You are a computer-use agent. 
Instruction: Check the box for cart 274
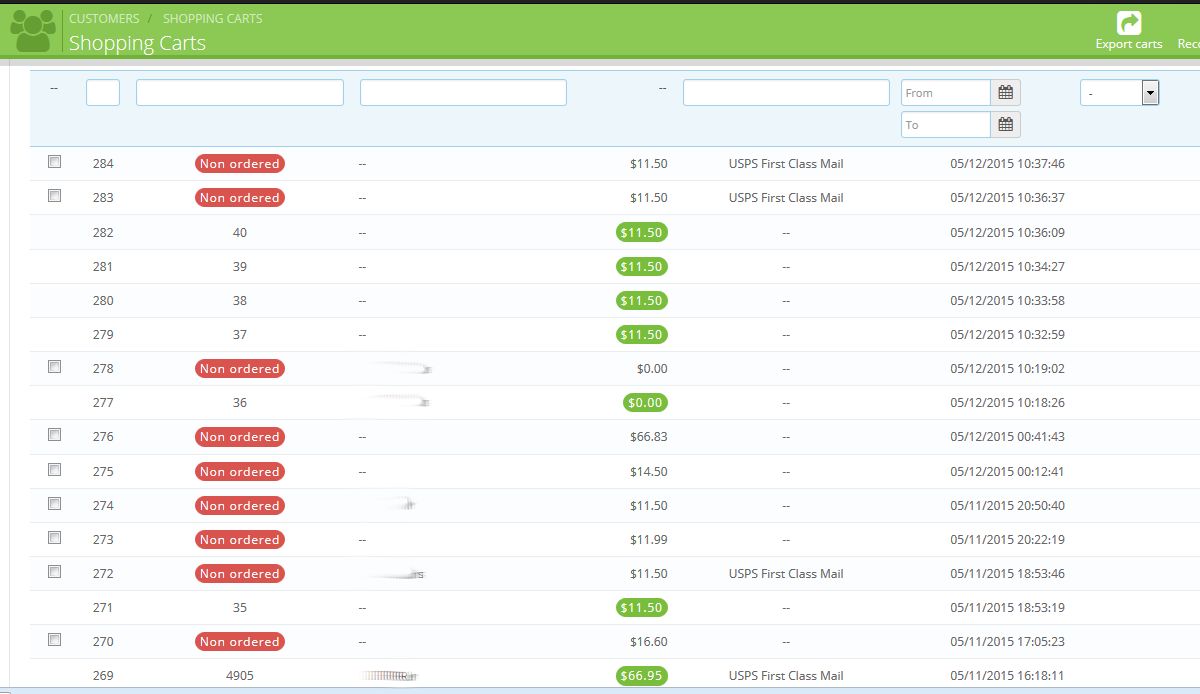[x=55, y=503]
